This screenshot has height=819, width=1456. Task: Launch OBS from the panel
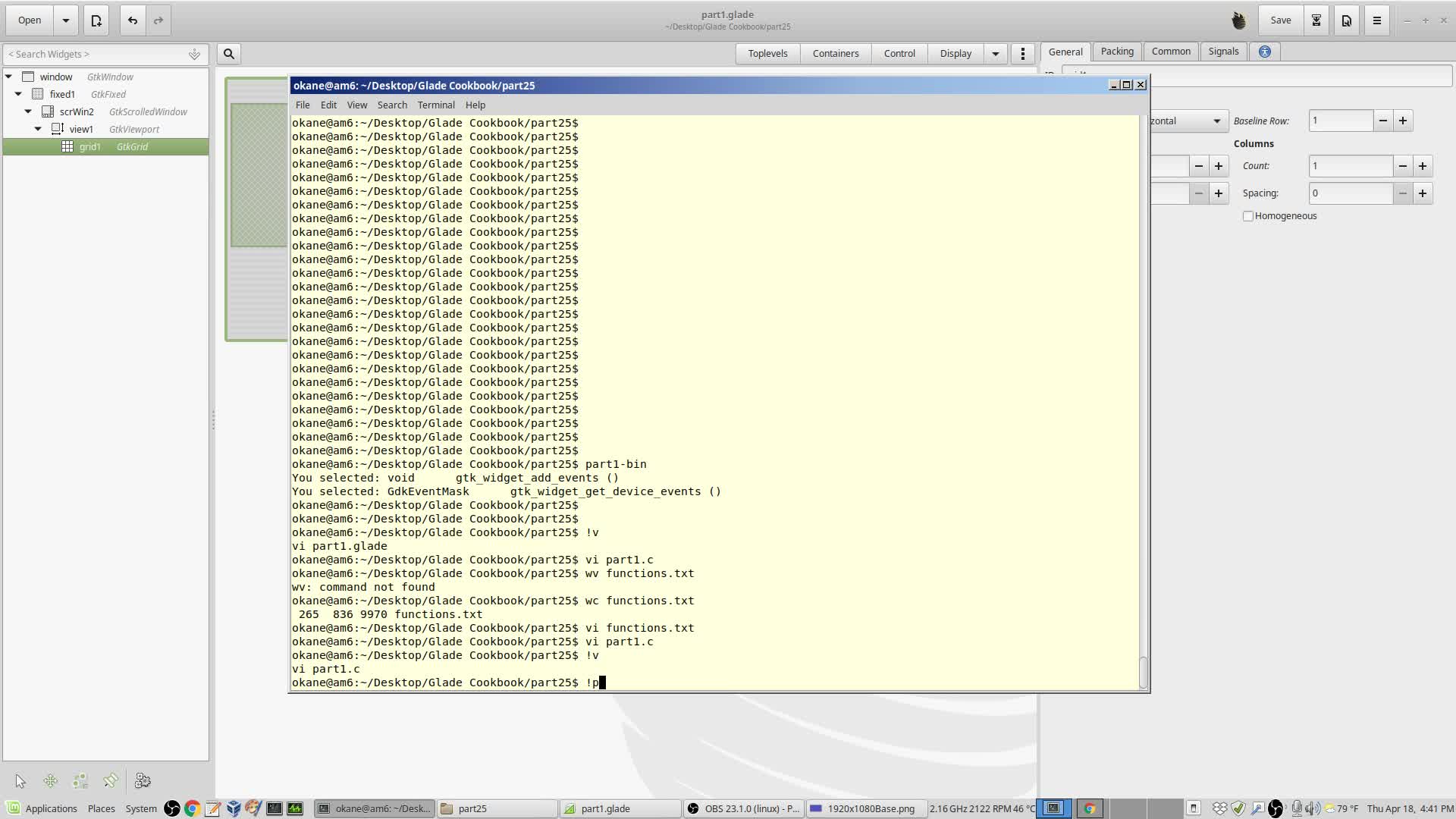(172, 808)
